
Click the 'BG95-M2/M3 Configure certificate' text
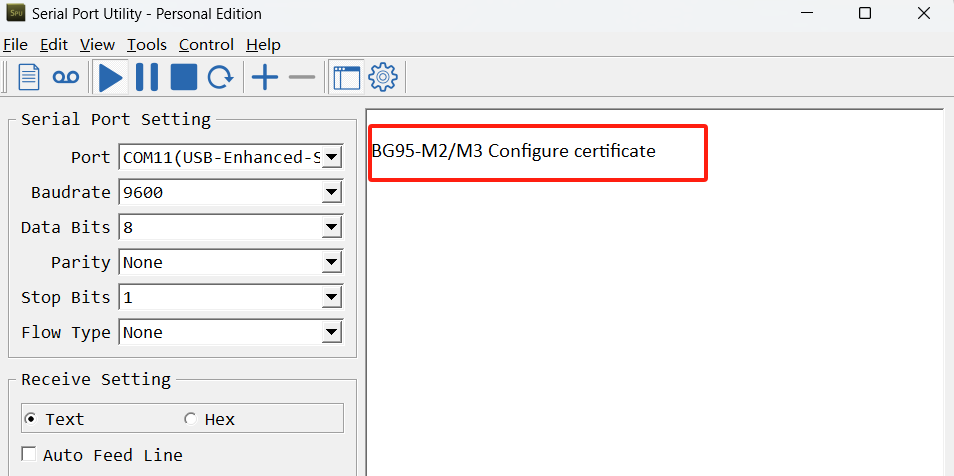514,151
